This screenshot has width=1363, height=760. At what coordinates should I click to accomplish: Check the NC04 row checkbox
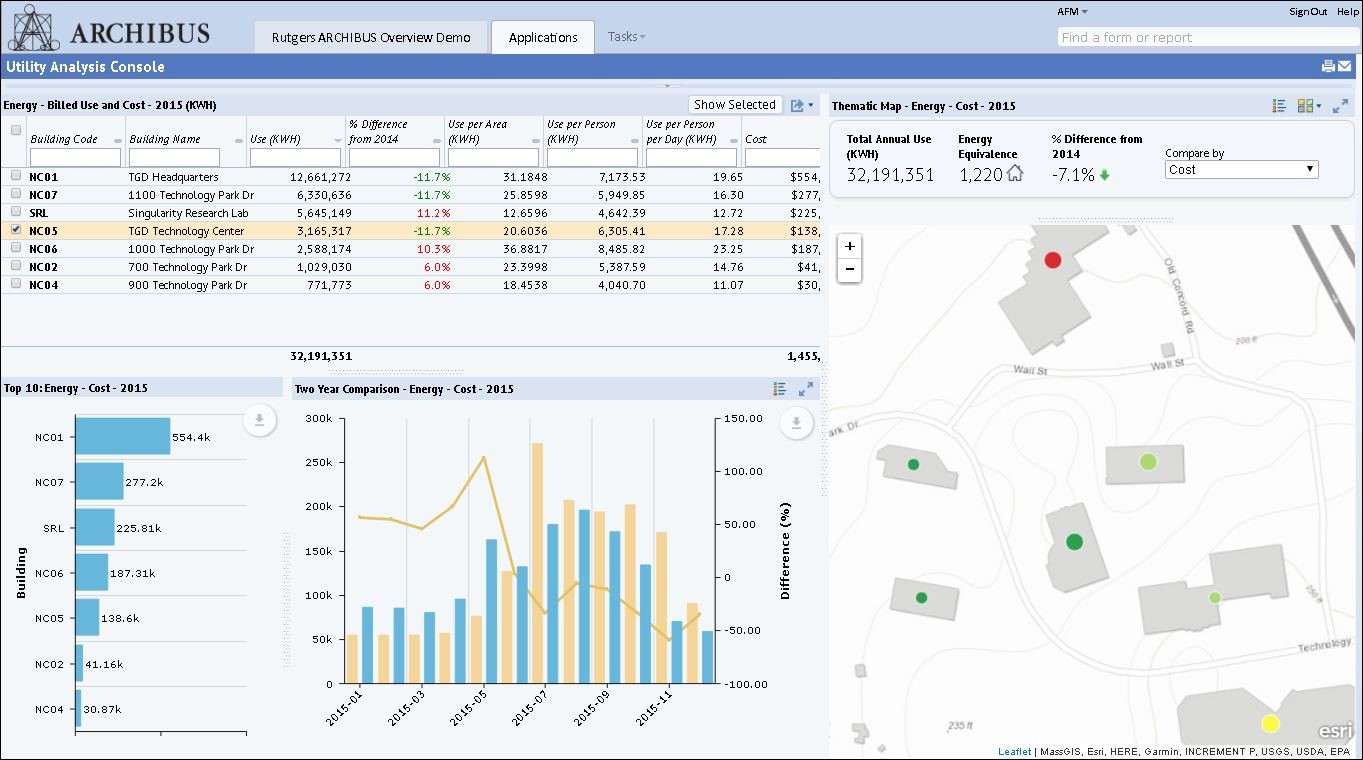click(15, 284)
